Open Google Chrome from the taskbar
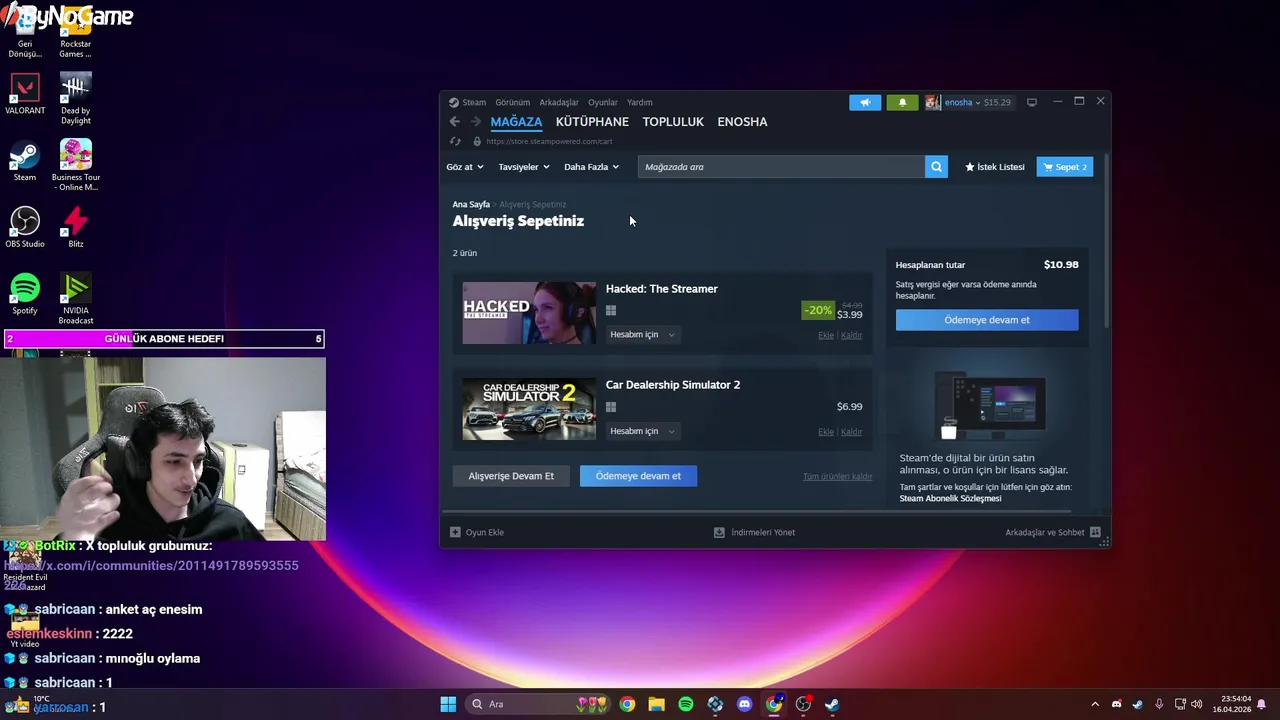 pyautogui.click(x=627, y=704)
